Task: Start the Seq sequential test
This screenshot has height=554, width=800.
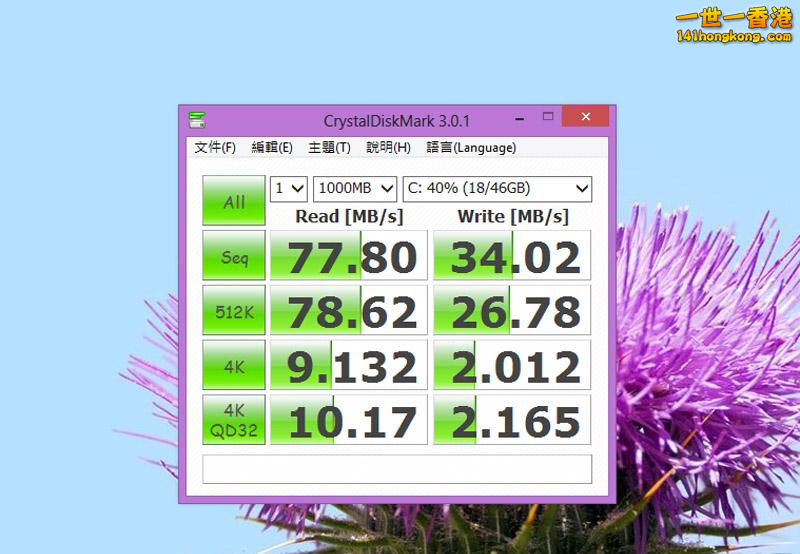Action: click(234, 256)
